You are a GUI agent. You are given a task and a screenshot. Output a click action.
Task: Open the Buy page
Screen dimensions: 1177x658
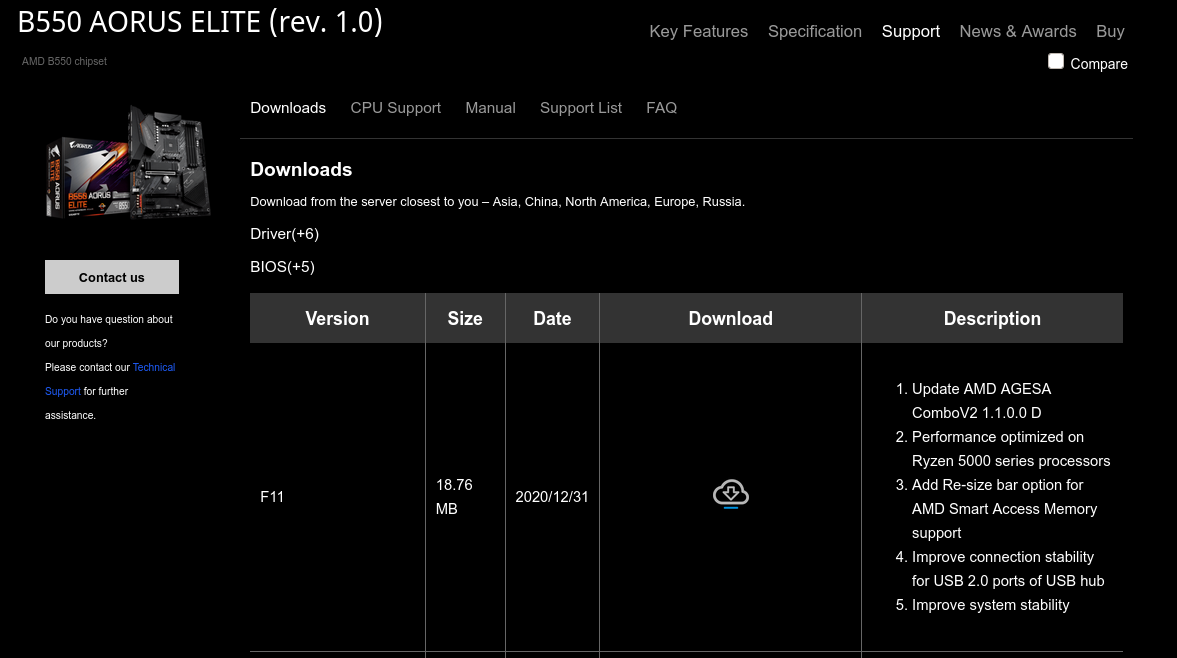click(x=1110, y=32)
